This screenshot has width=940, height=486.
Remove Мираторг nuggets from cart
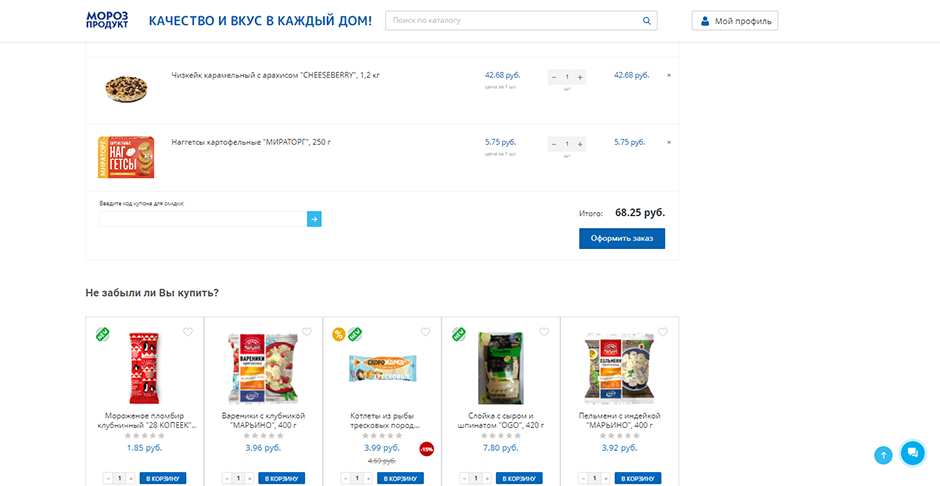(669, 143)
